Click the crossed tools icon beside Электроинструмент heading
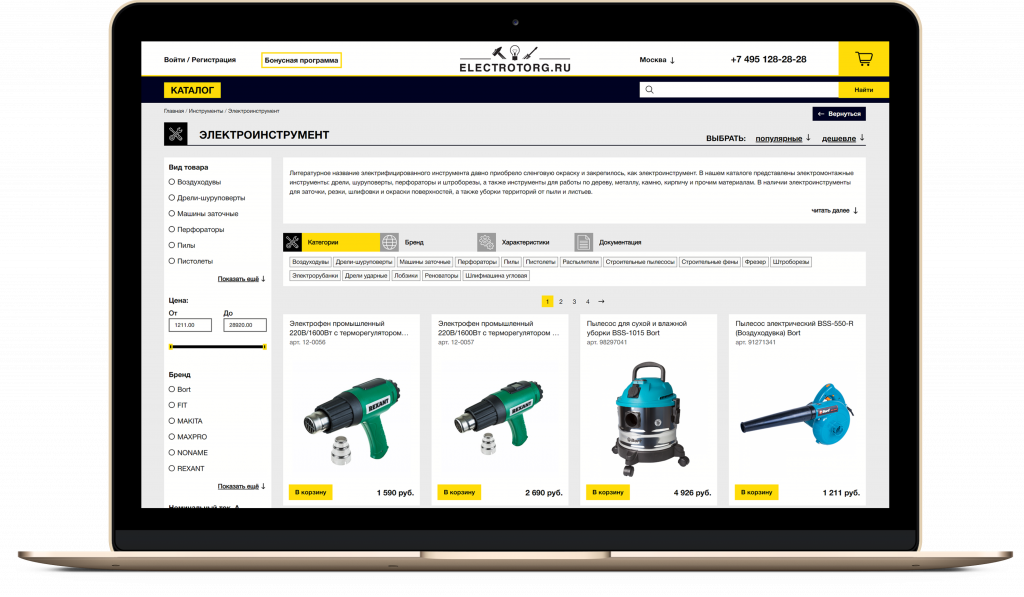Screen dimensions: 1024x597 (x=176, y=134)
